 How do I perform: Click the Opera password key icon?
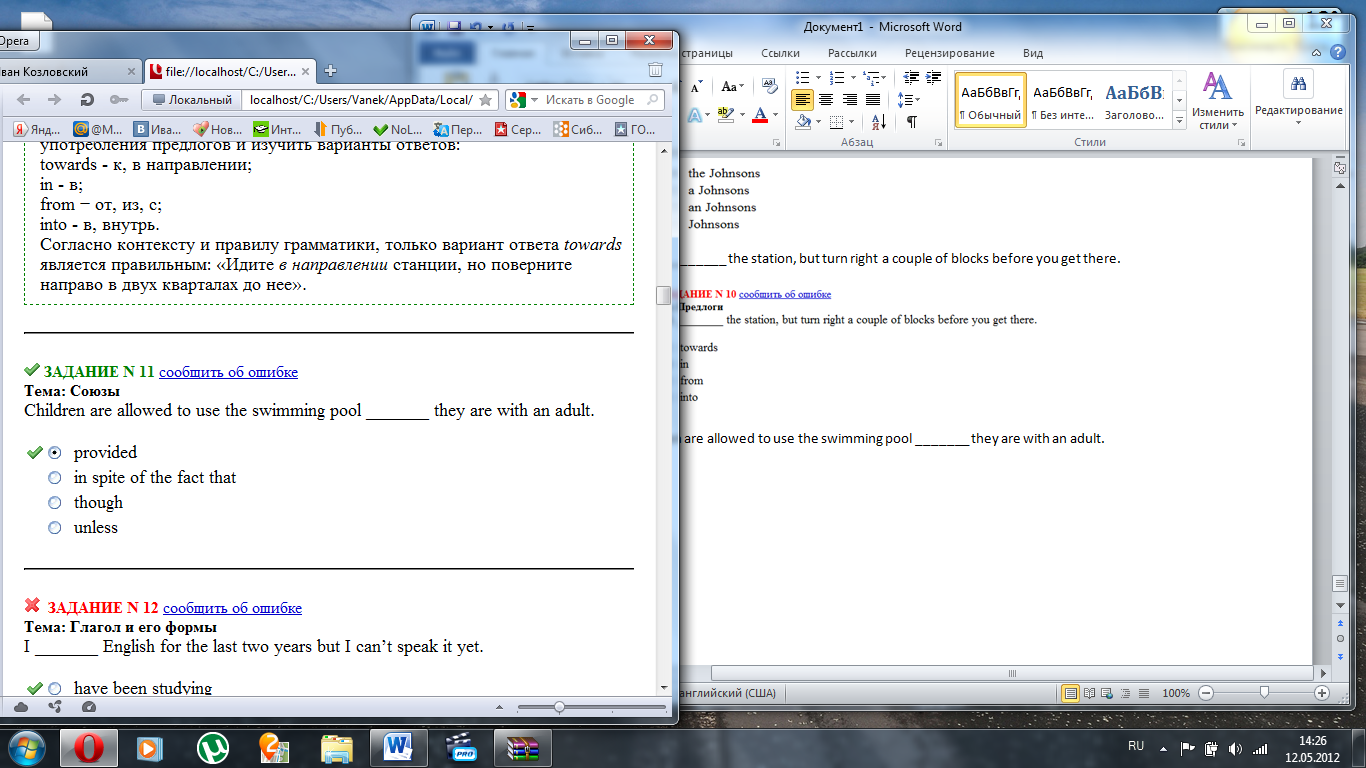(118, 99)
